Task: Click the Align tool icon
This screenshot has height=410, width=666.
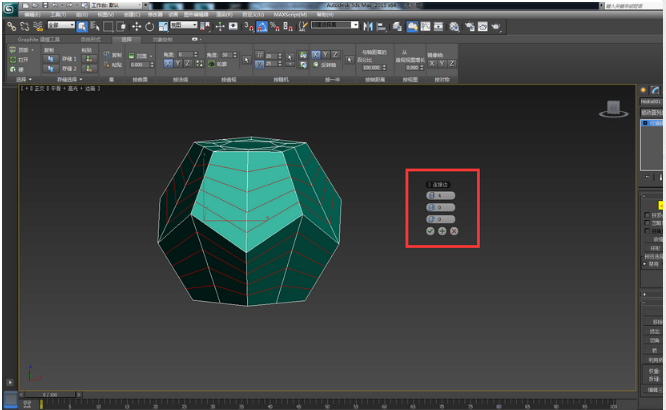Action: 381,27
